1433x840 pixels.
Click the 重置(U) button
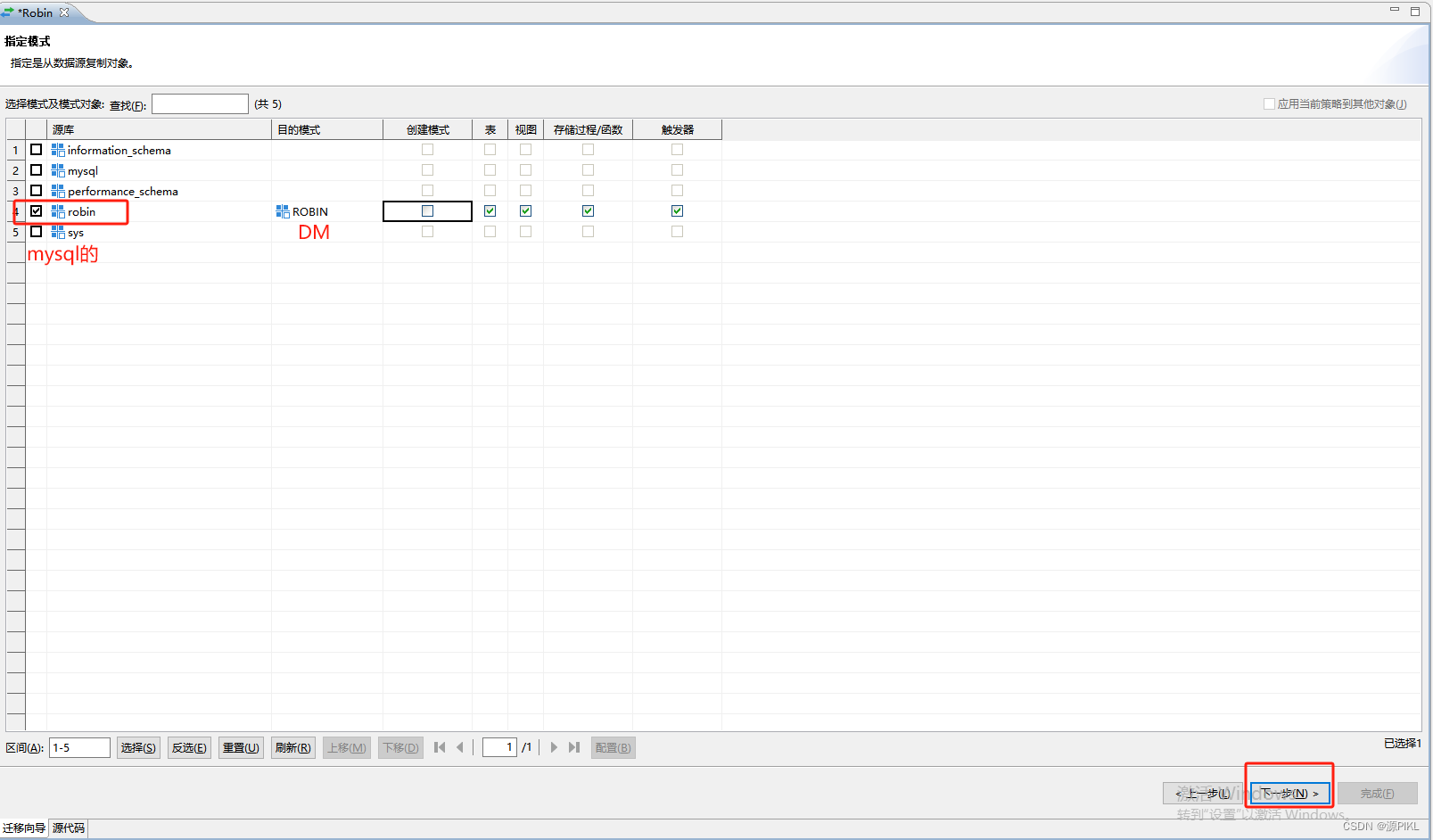241,748
